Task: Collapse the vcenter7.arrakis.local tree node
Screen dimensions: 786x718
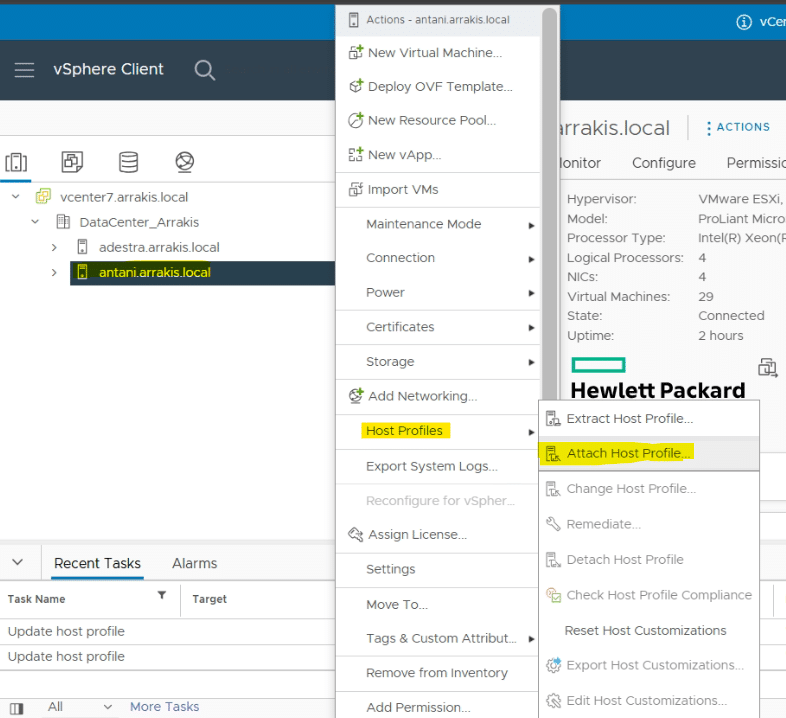Action: tap(16, 197)
